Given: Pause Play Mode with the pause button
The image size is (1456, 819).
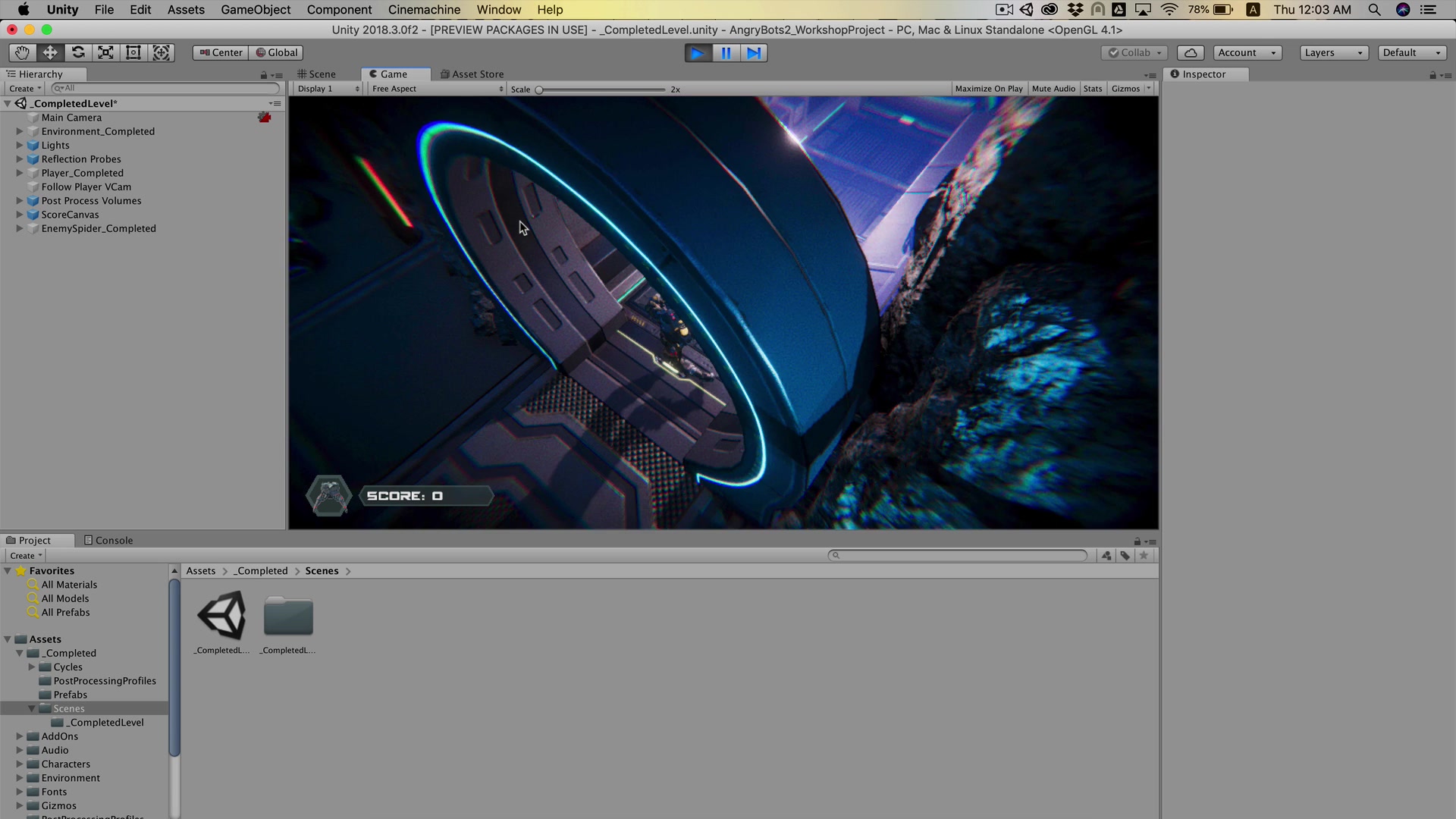Looking at the screenshot, I should [x=726, y=52].
